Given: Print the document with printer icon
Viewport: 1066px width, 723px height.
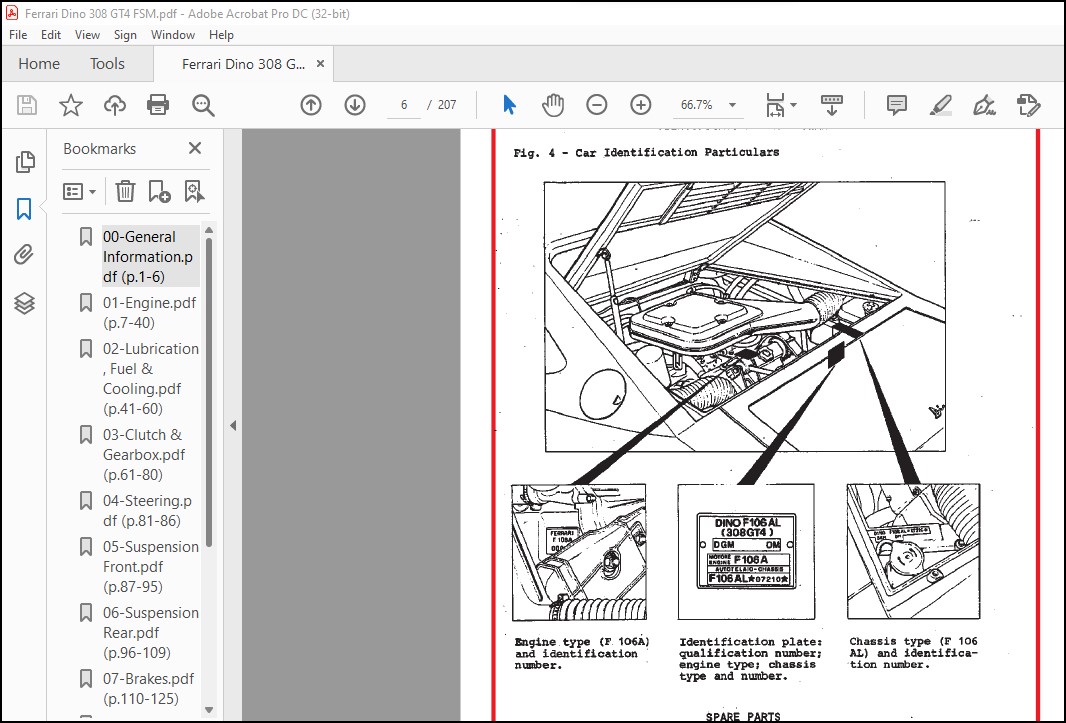Looking at the screenshot, I should click(158, 105).
